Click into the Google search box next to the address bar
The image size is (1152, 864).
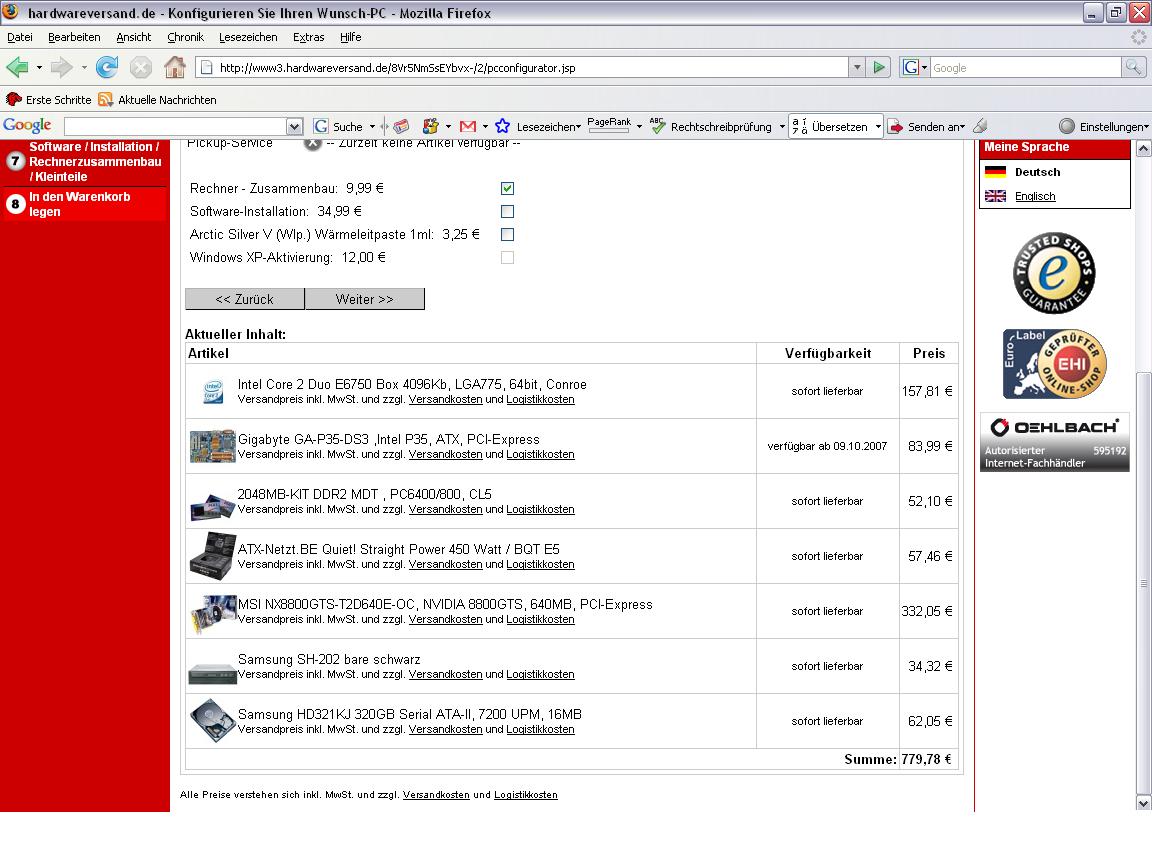[x=1026, y=68]
